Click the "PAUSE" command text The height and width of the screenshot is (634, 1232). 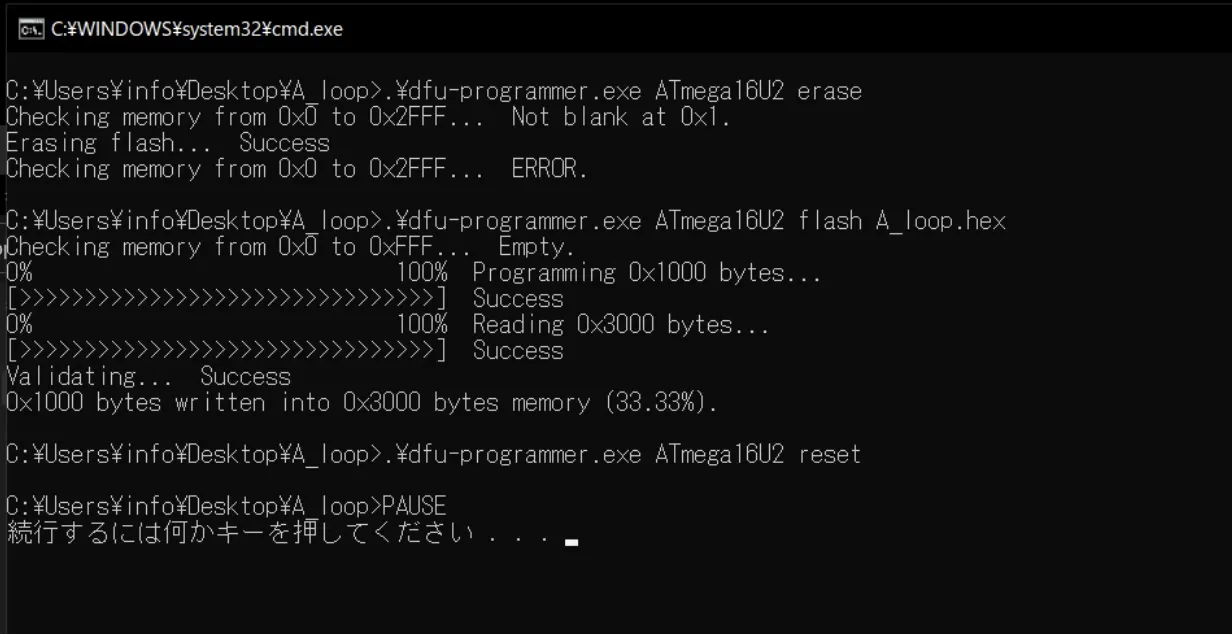click(x=414, y=507)
